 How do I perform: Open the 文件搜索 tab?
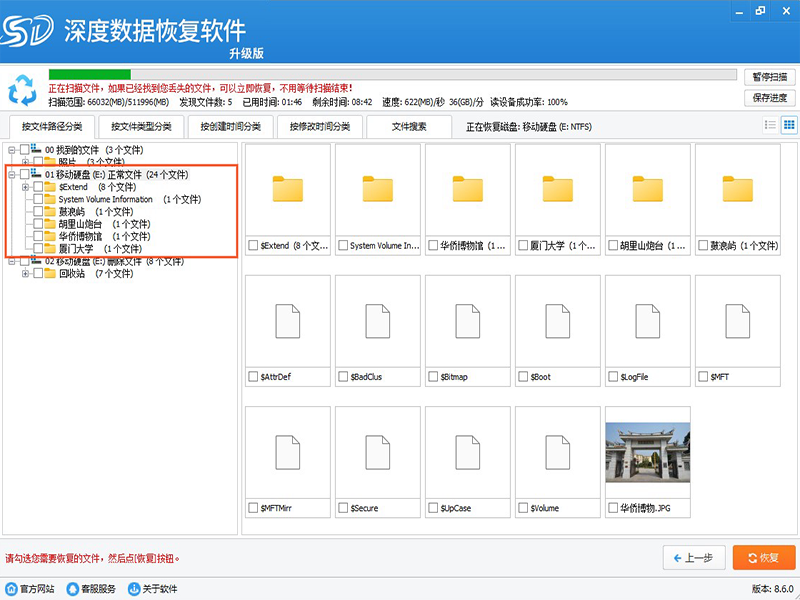408,127
